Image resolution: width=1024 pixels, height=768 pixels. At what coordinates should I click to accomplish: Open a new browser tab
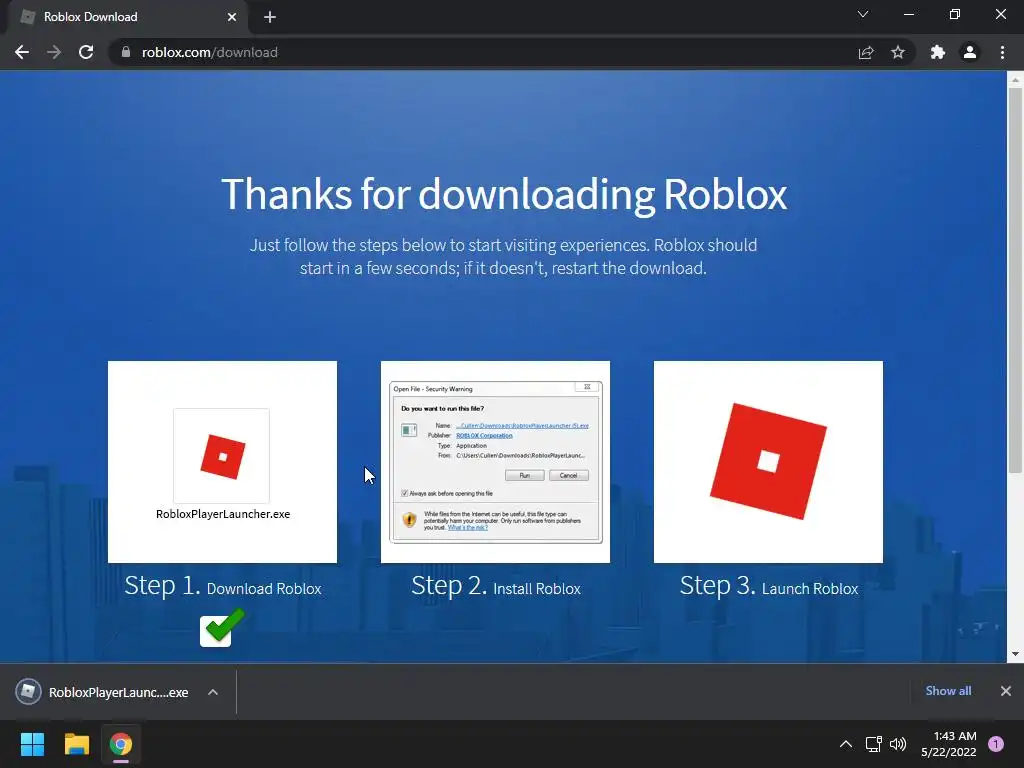(270, 17)
